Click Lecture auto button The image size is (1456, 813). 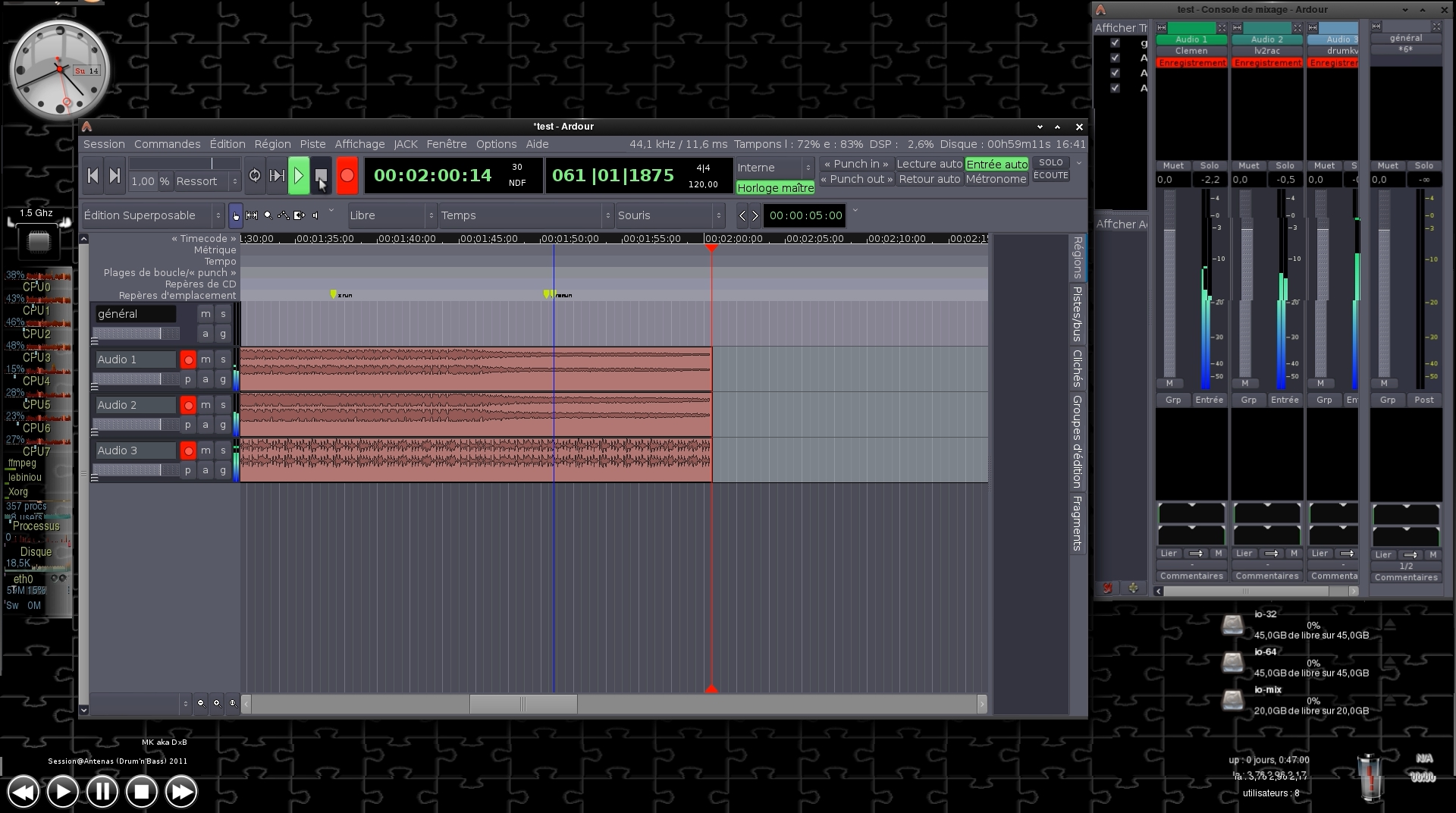point(929,164)
